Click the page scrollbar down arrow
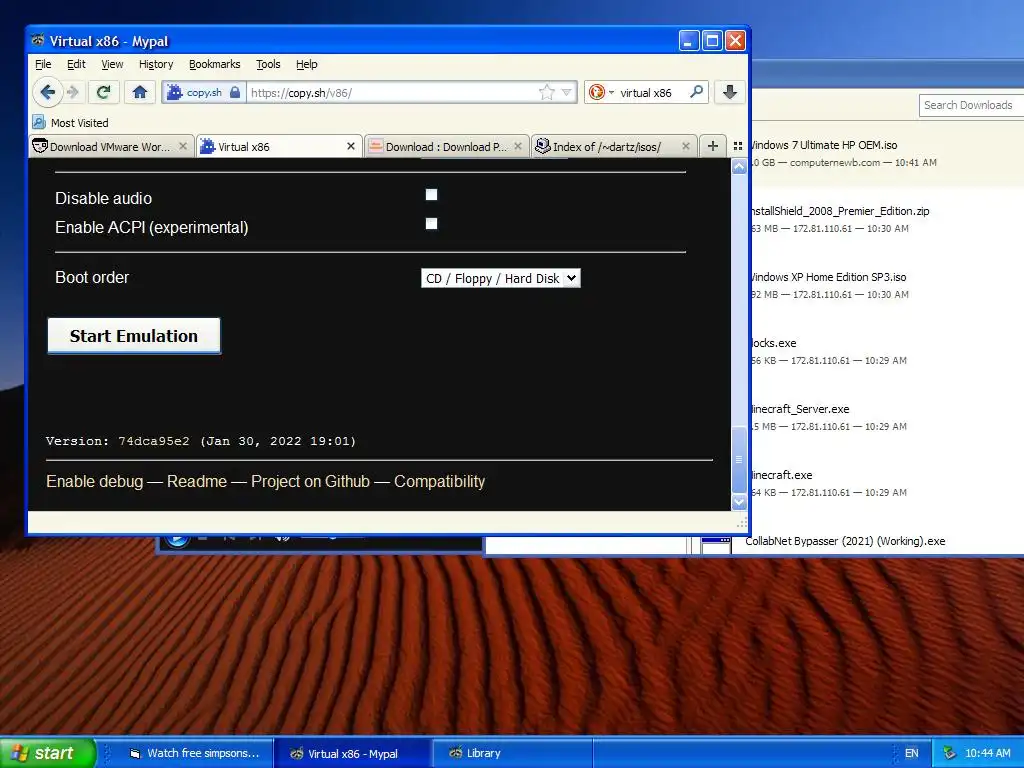This screenshot has width=1024, height=768. click(739, 502)
